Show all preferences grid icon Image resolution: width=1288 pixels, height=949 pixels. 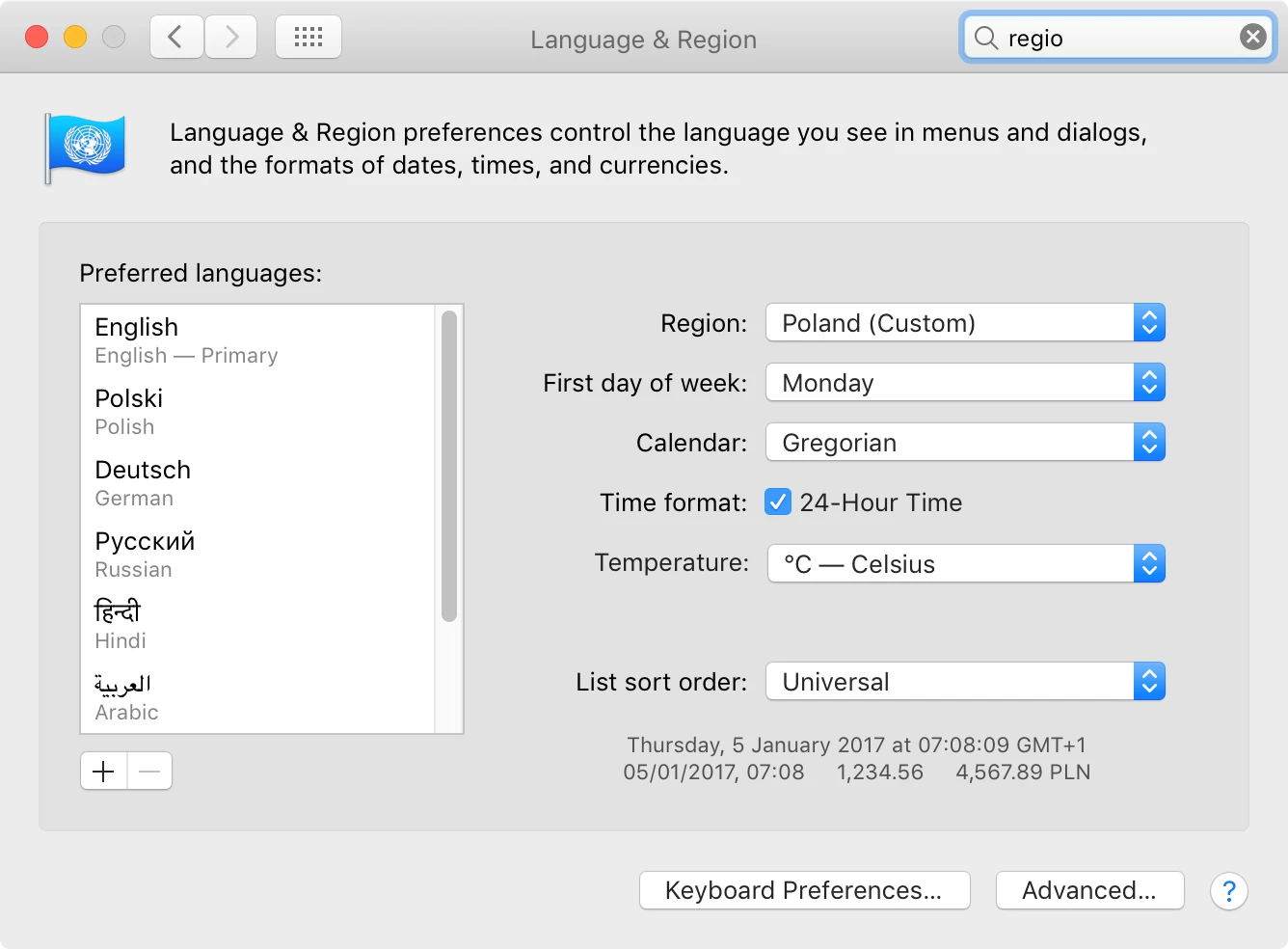(x=309, y=38)
